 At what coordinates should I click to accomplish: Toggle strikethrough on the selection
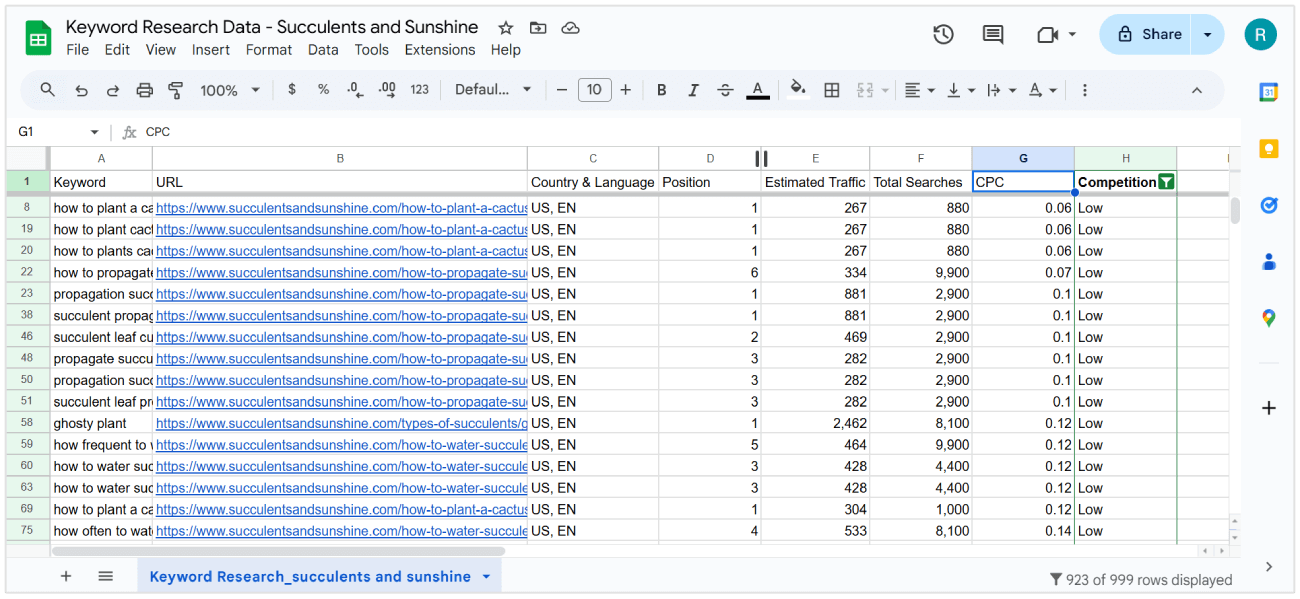(x=725, y=89)
